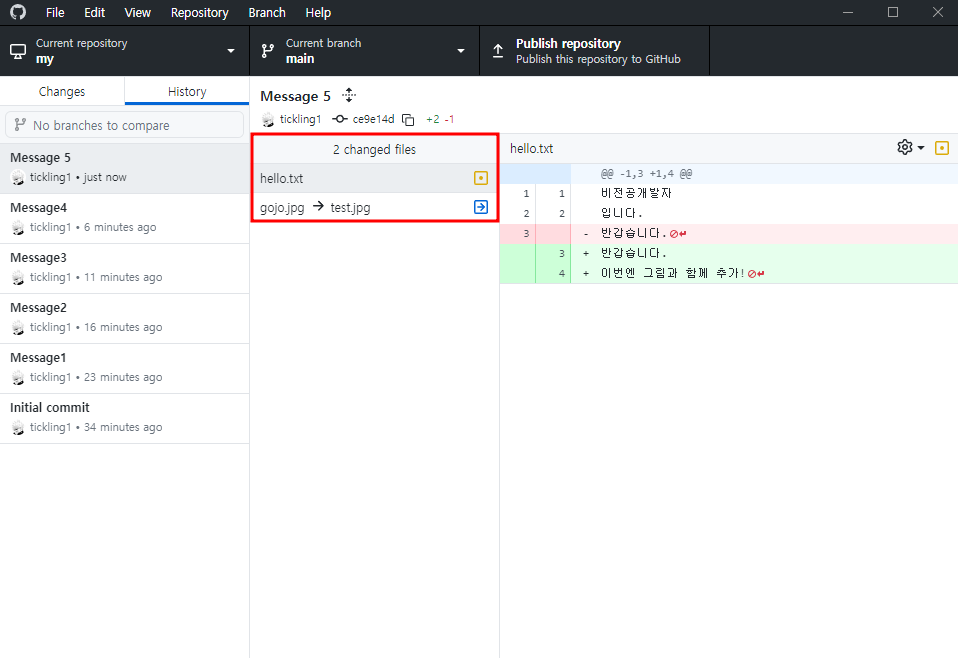This screenshot has width=958, height=658.
Task: Click the '2 changed files' header
Action: (x=374, y=150)
